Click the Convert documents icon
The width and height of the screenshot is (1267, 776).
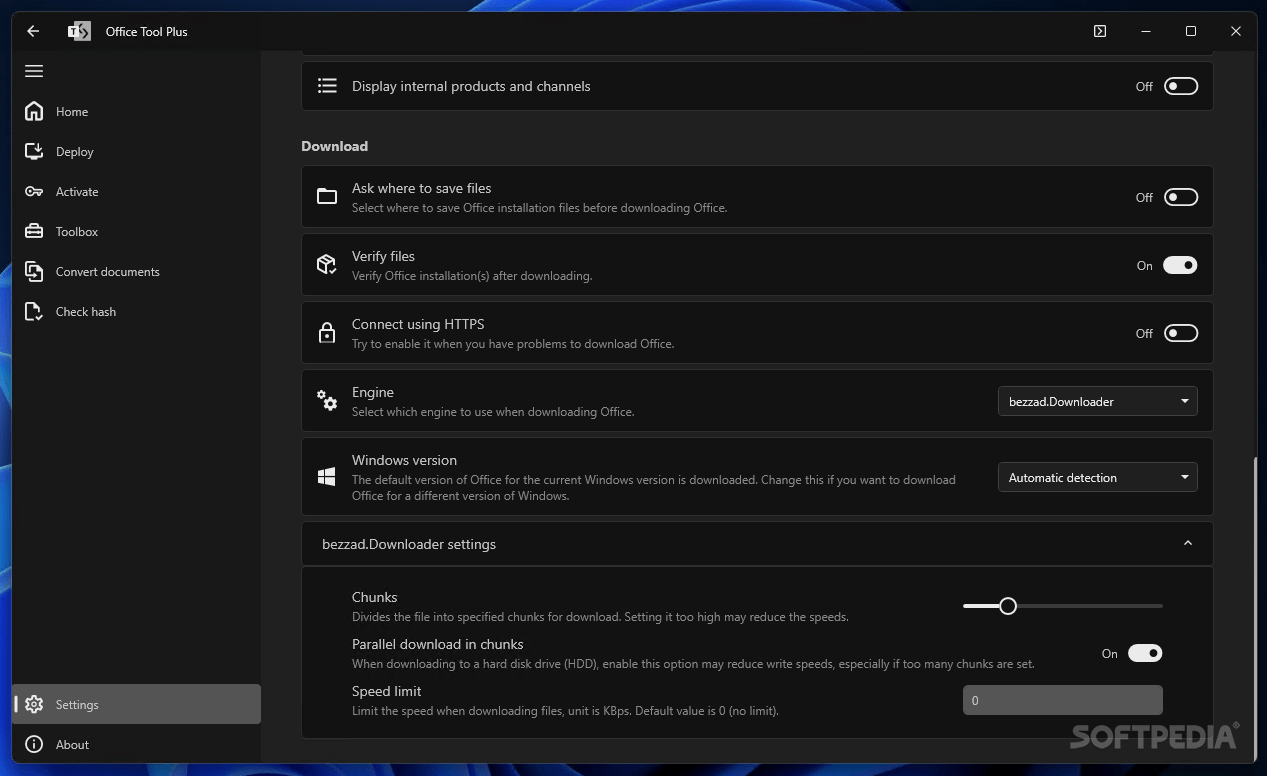[34, 271]
